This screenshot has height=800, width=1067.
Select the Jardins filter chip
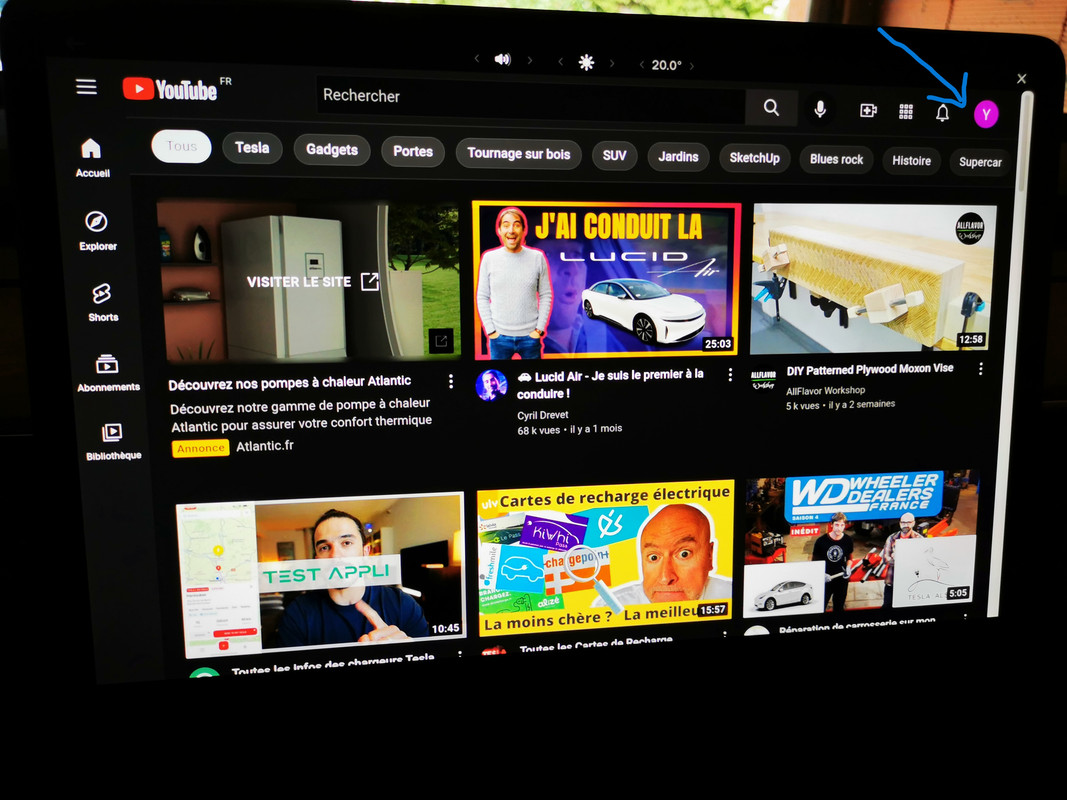point(678,157)
